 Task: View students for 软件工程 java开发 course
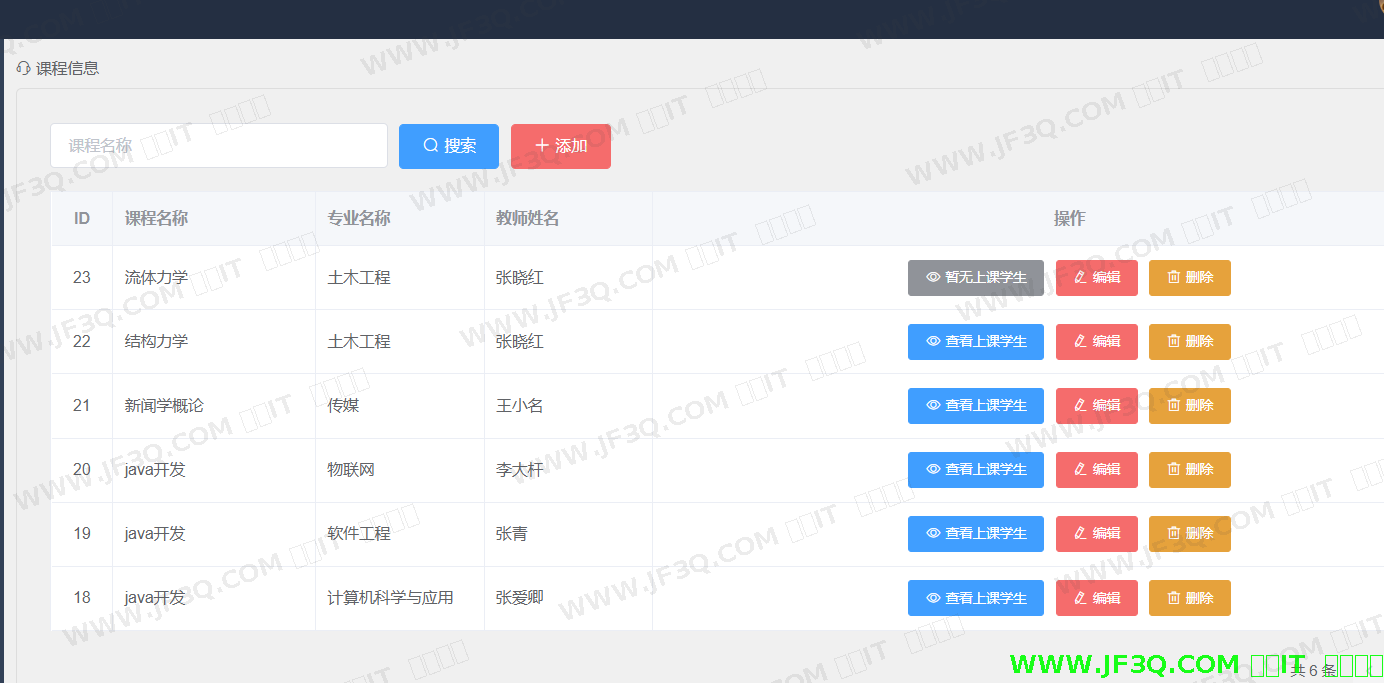pyautogui.click(x=975, y=534)
